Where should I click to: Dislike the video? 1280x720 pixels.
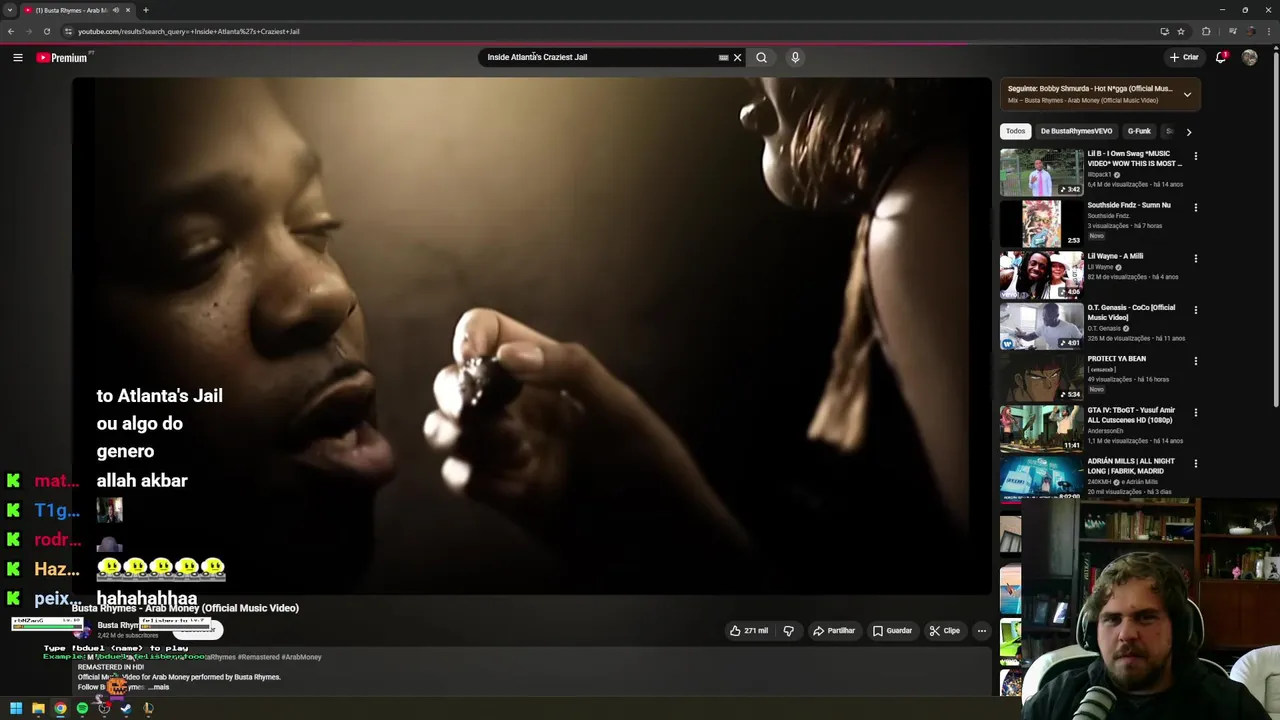[788, 631]
